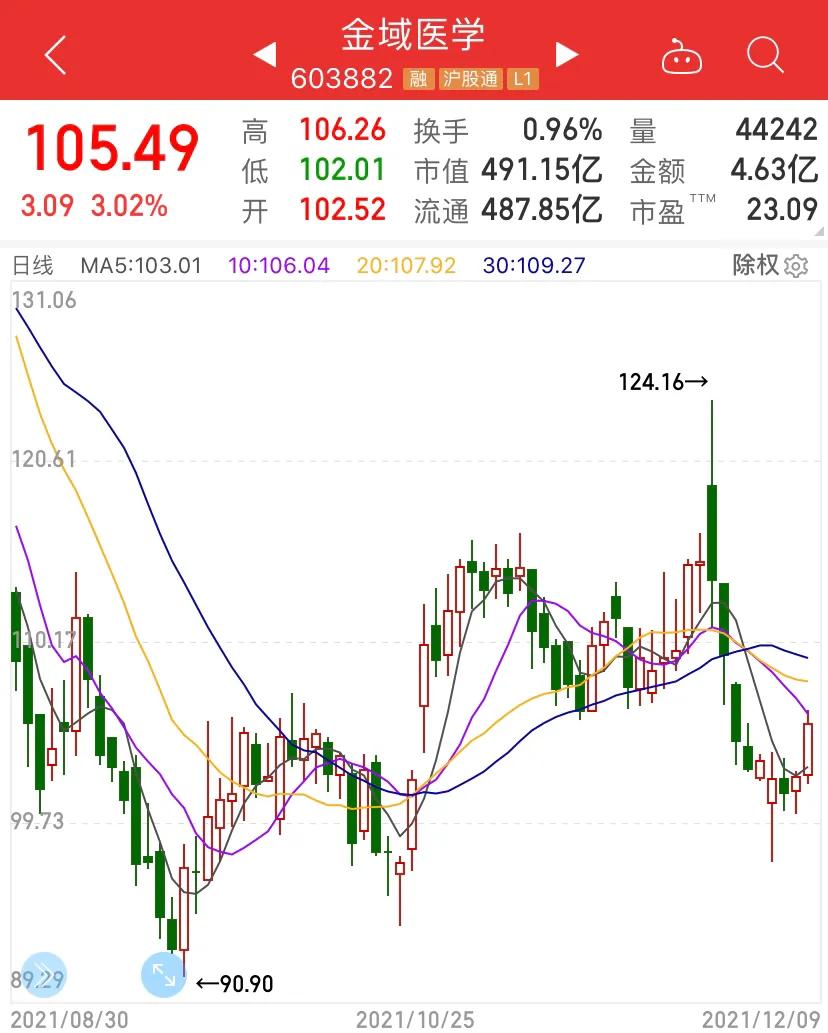The width and height of the screenshot is (828, 1033).
Task: Open the chart settings gear beside 除权
Action: (x=794, y=266)
